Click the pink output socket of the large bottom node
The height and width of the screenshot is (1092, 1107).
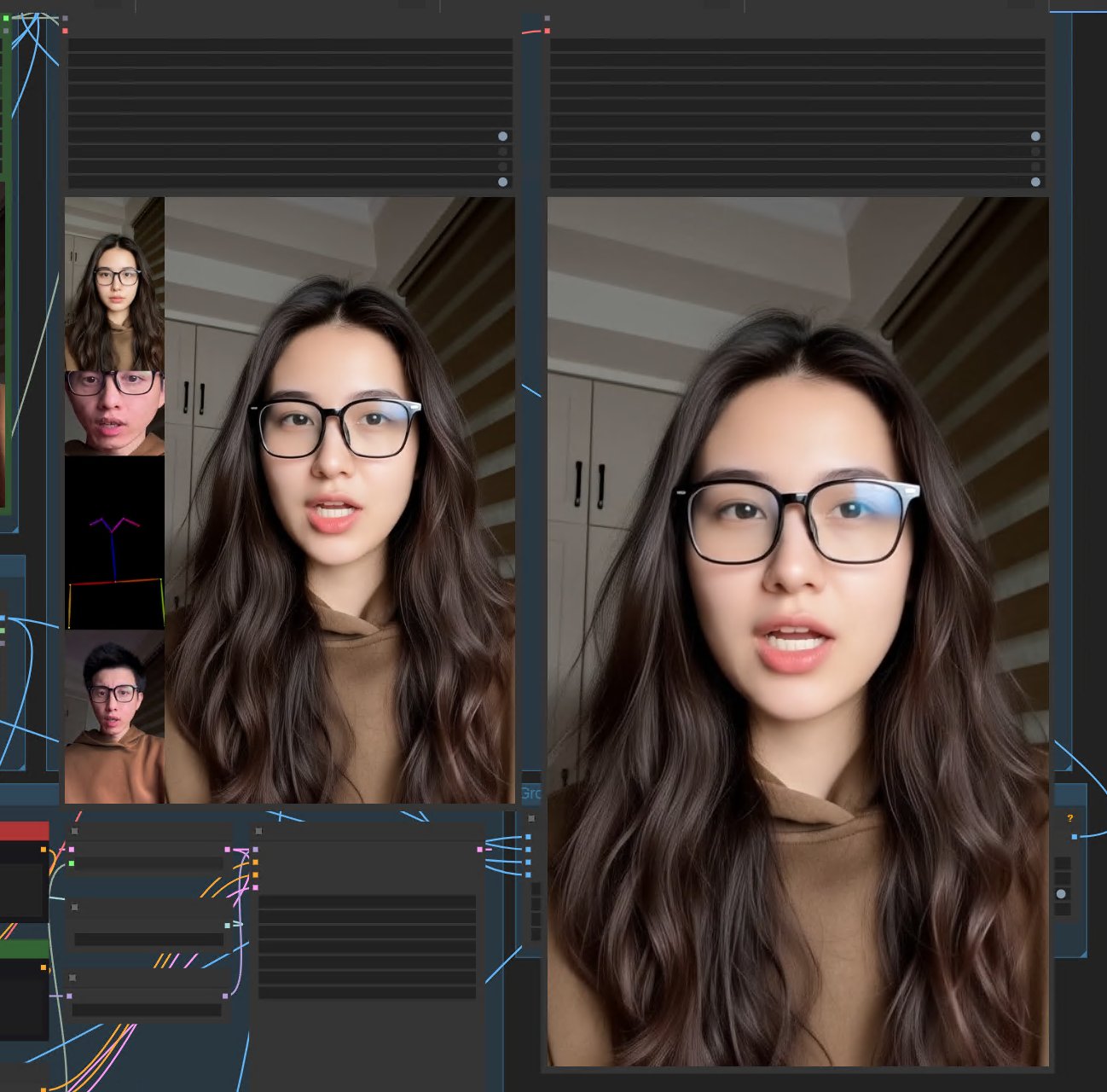pyautogui.click(x=479, y=849)
